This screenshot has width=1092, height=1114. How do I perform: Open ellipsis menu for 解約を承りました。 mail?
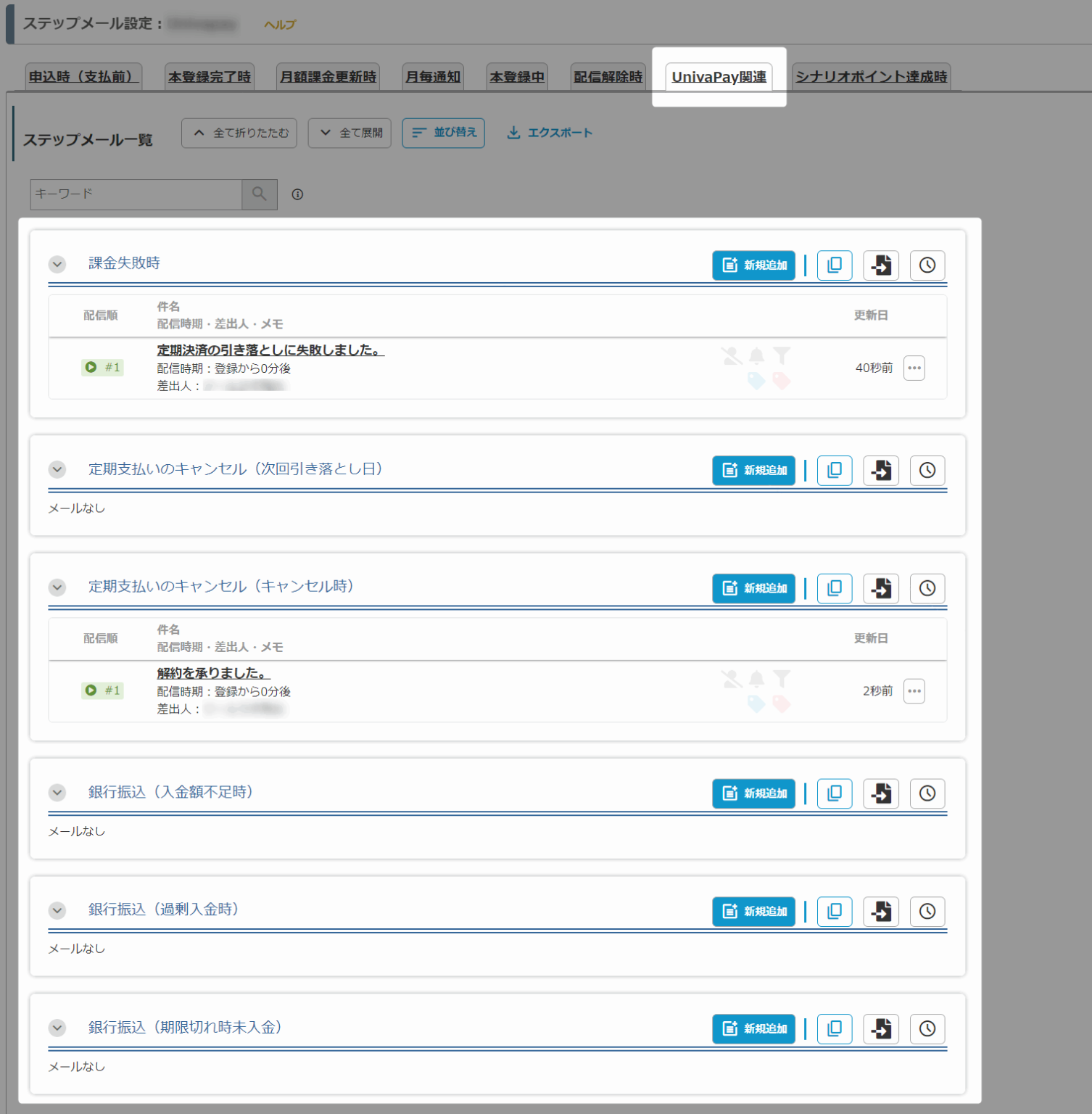click(914, 690)
